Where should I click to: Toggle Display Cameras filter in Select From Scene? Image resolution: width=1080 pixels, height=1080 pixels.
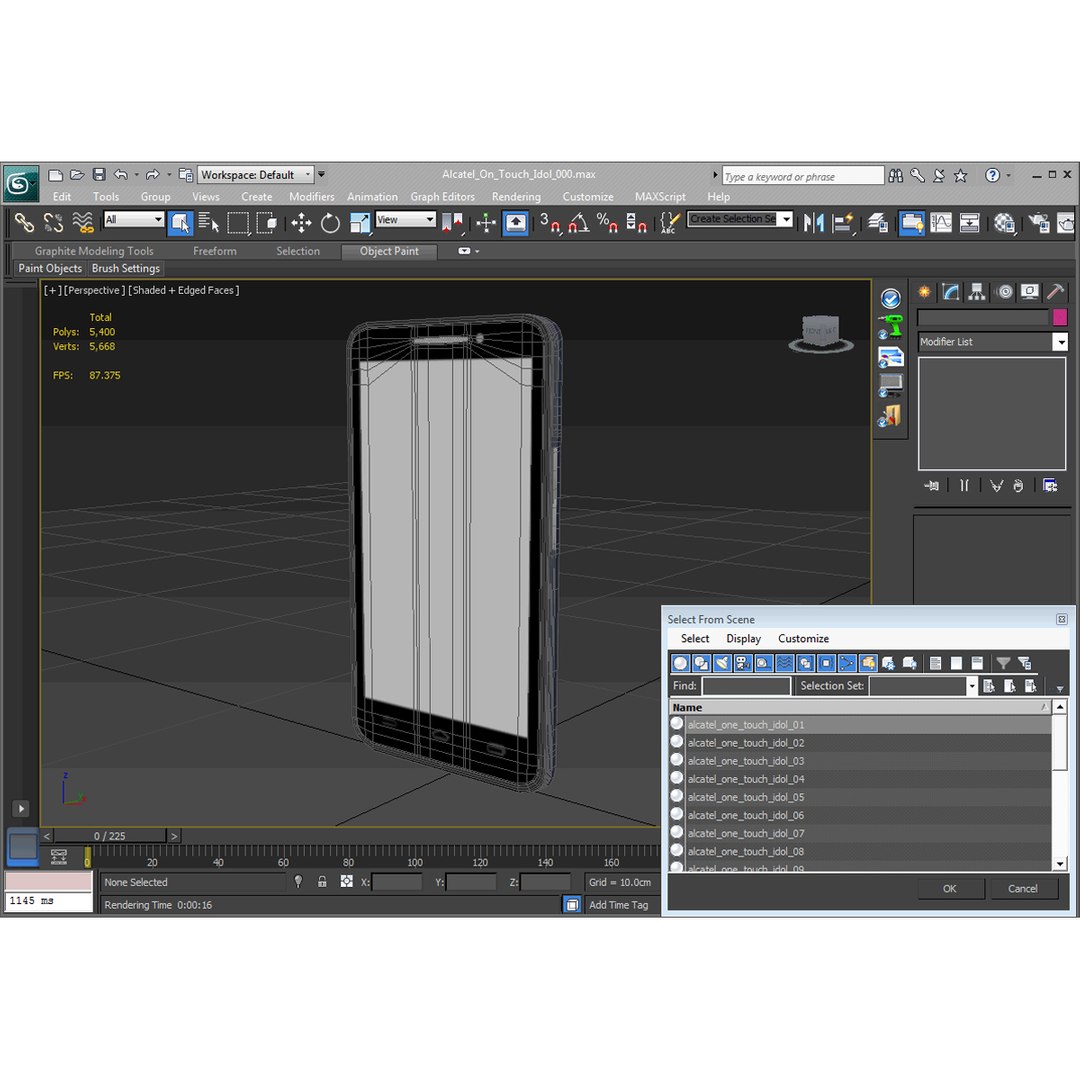coord(742,663)
